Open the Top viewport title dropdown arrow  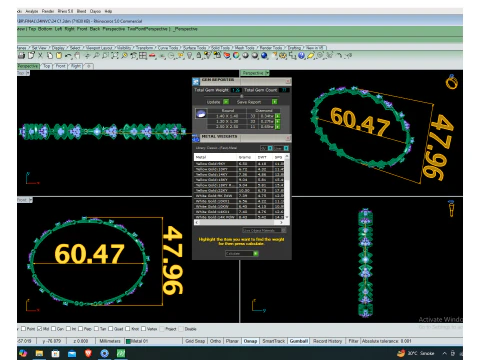pyautogui.click(x=28, y=73)
